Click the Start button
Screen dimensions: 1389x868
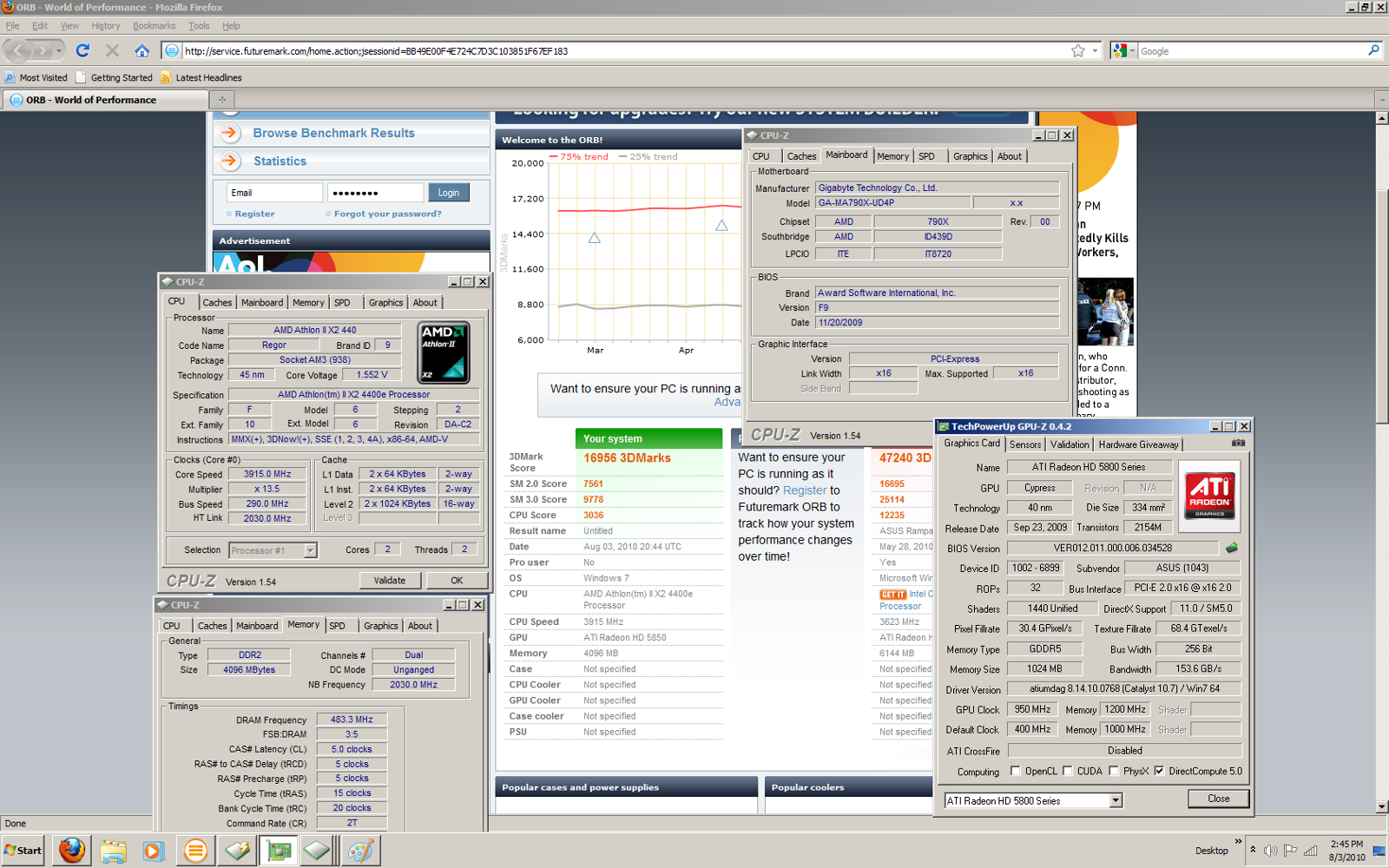coord(23,851)
